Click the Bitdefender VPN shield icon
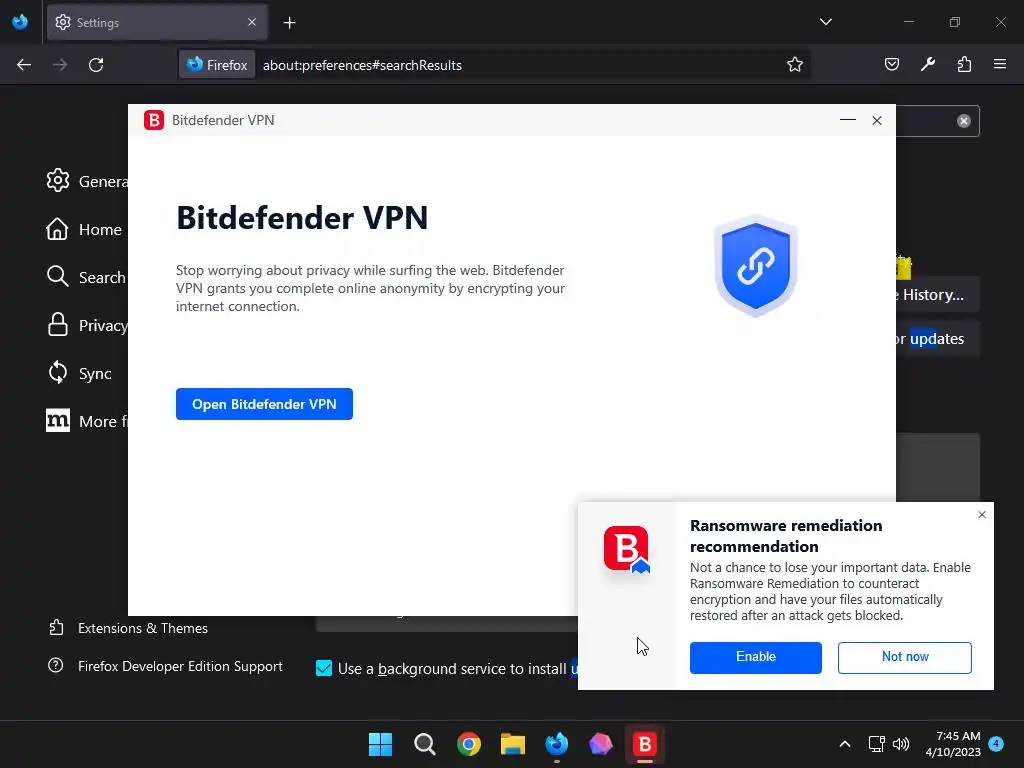Viewport: 1024px width, 768px height. tap(756, 266)
